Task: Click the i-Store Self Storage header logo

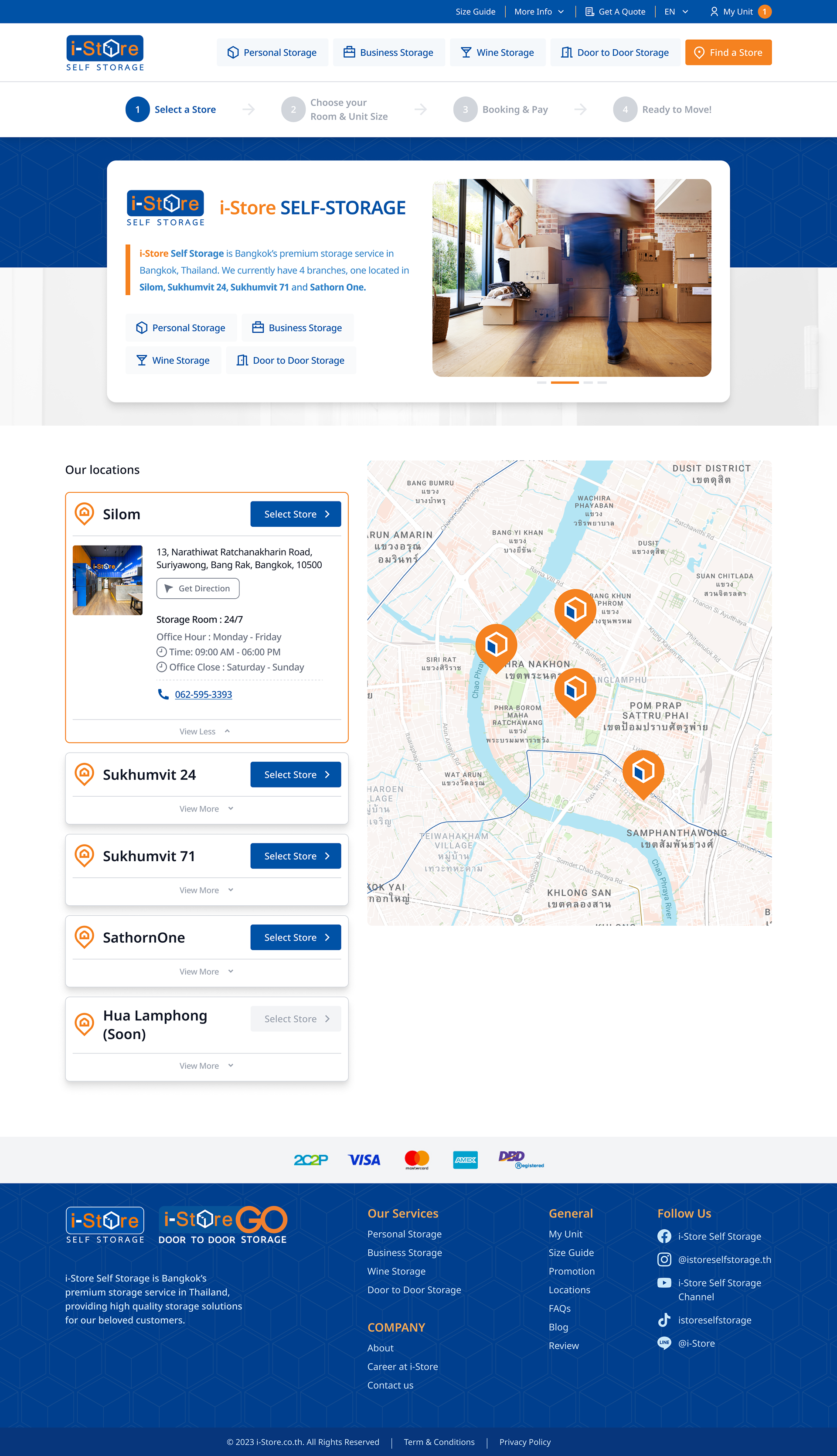Action: click(105, 53)
